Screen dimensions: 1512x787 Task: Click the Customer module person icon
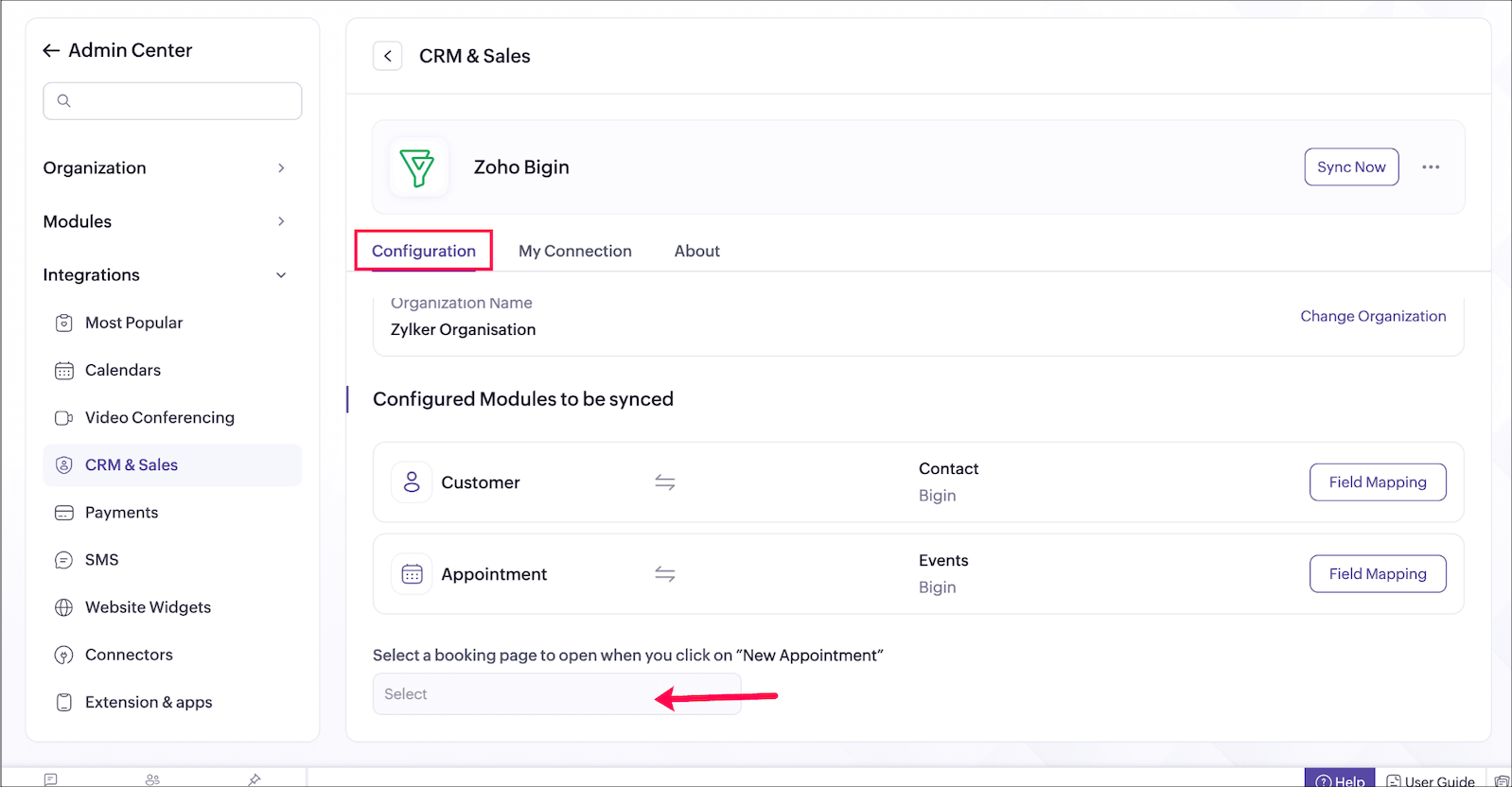click(412, 482)
